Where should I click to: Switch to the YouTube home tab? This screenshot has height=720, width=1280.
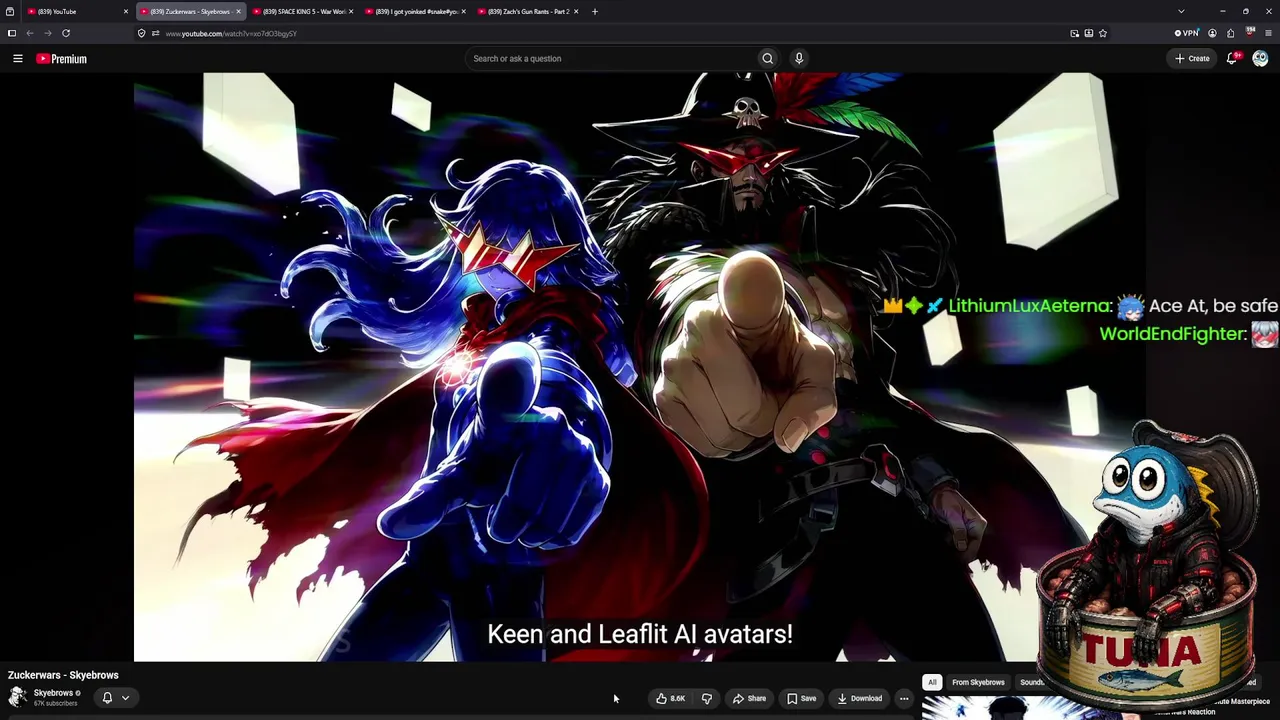pos(78,12)
